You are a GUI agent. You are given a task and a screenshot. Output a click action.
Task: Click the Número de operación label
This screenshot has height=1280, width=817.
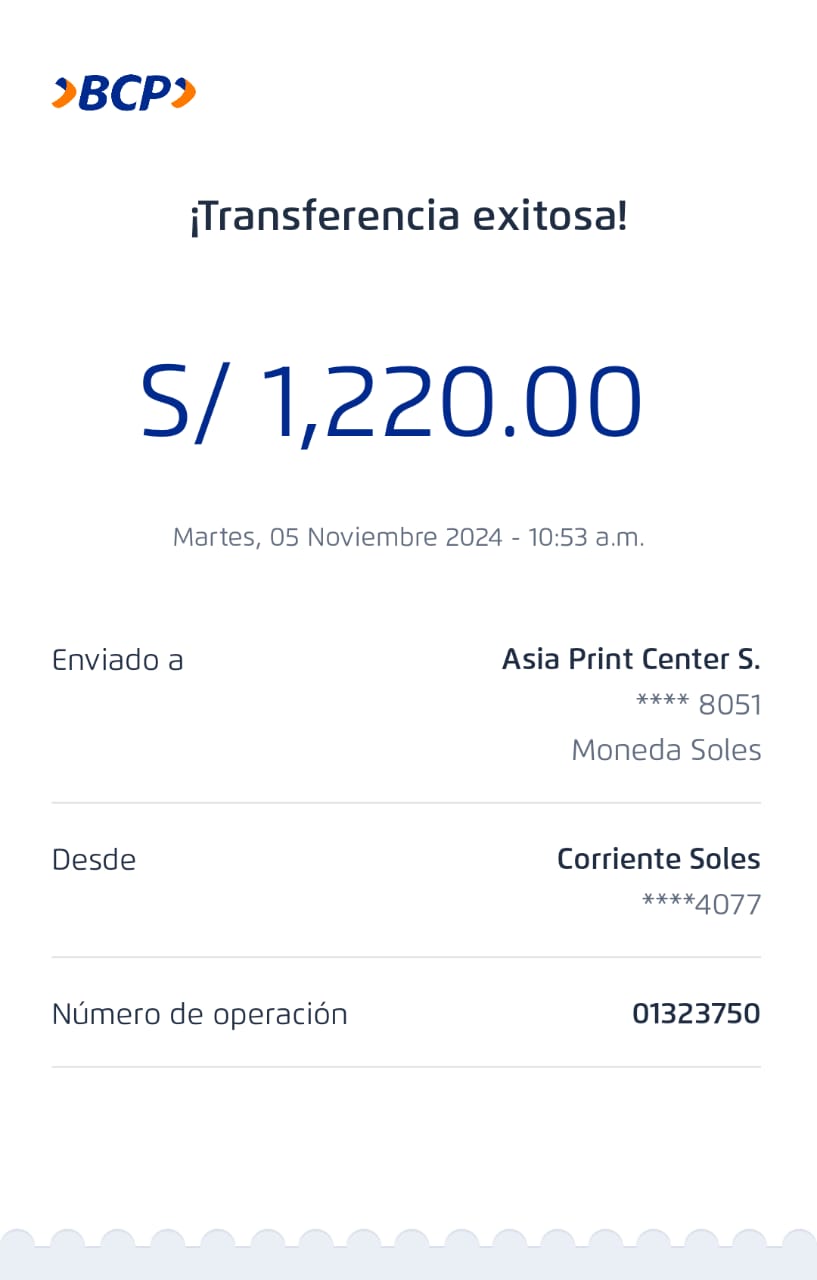(x=199, y=1014)
